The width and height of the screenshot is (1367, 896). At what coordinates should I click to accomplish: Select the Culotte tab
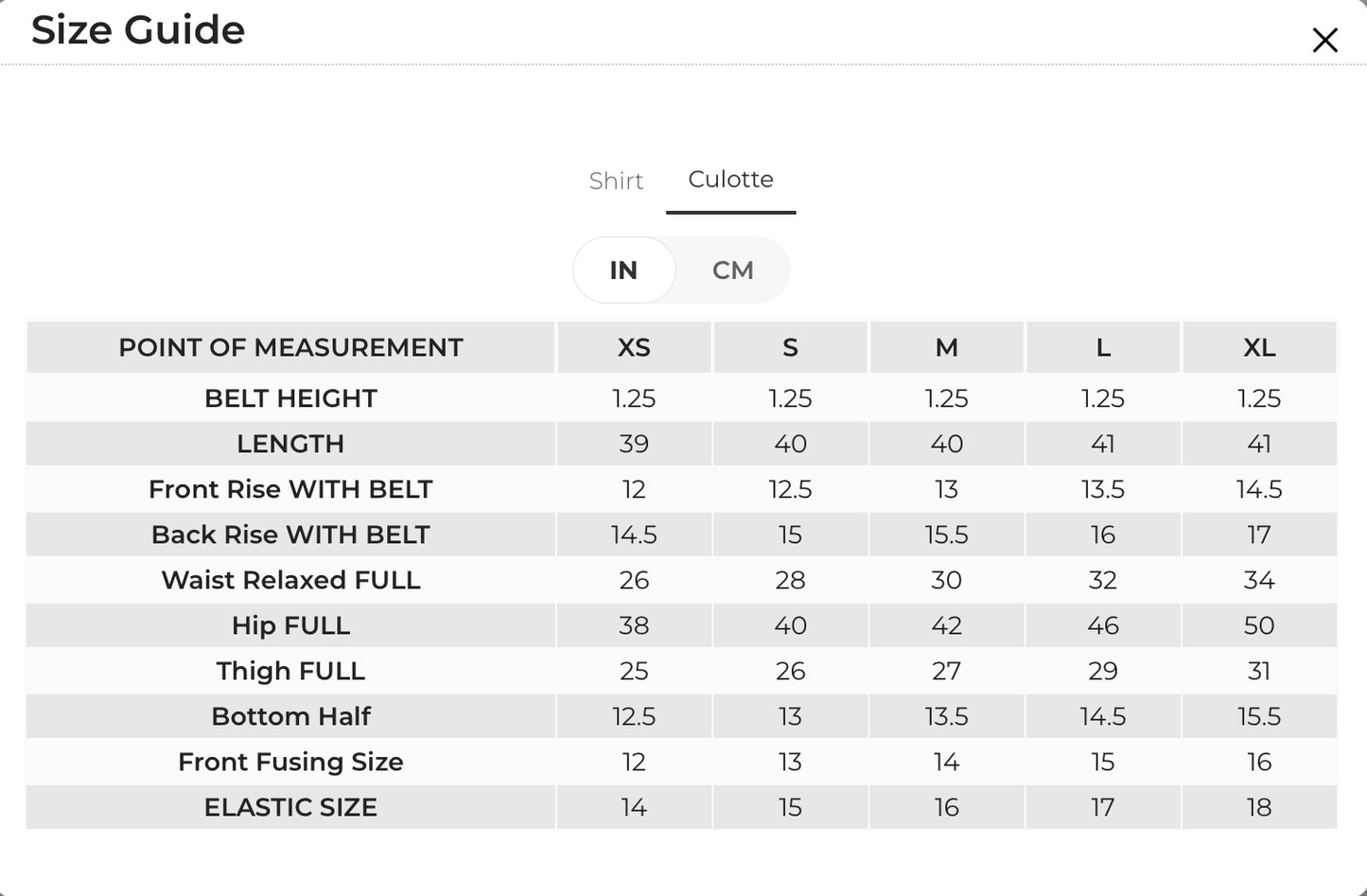pyautogui.click(x=730, y=180)
